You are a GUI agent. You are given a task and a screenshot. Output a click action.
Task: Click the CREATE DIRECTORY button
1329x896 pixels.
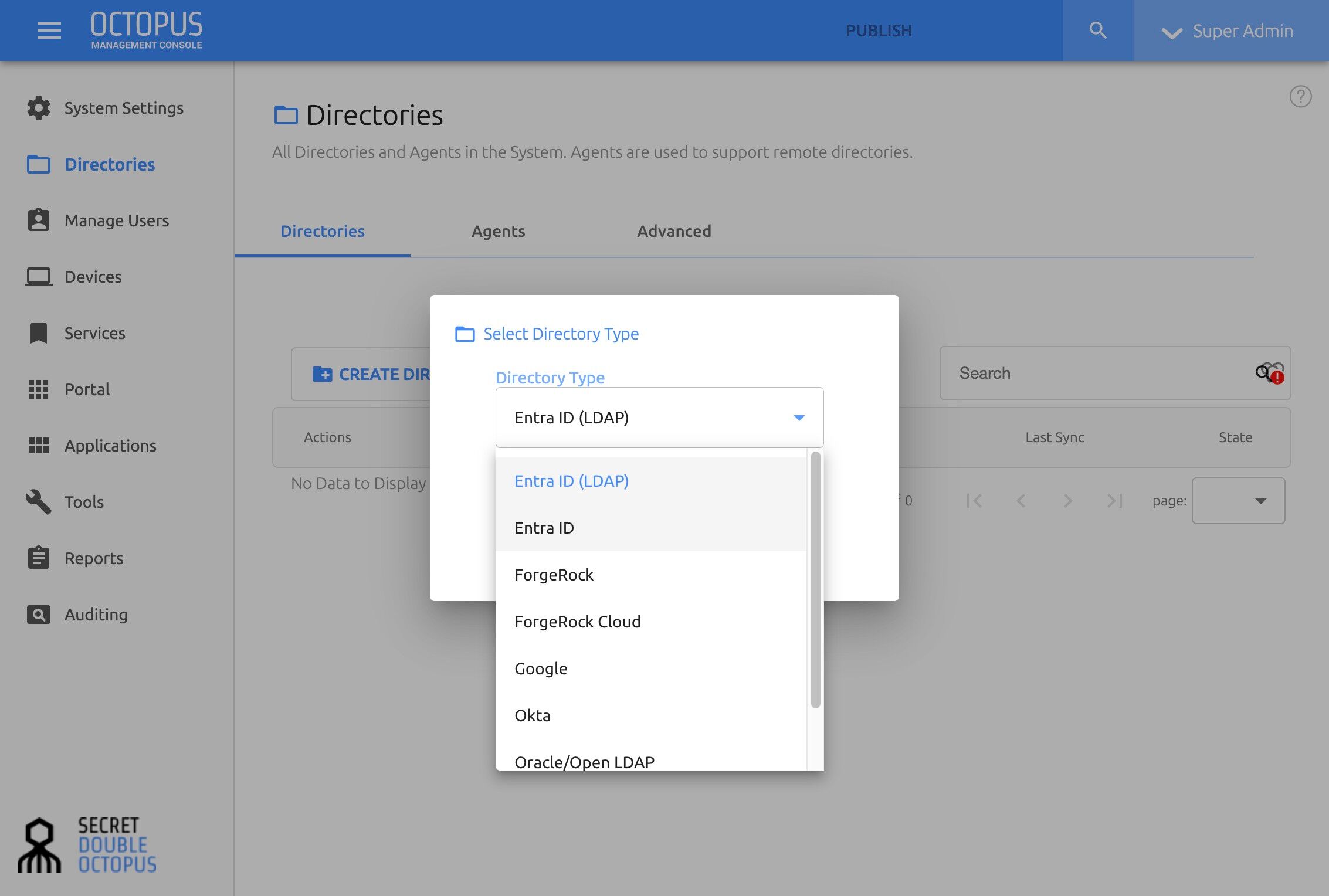click(361, 374)
